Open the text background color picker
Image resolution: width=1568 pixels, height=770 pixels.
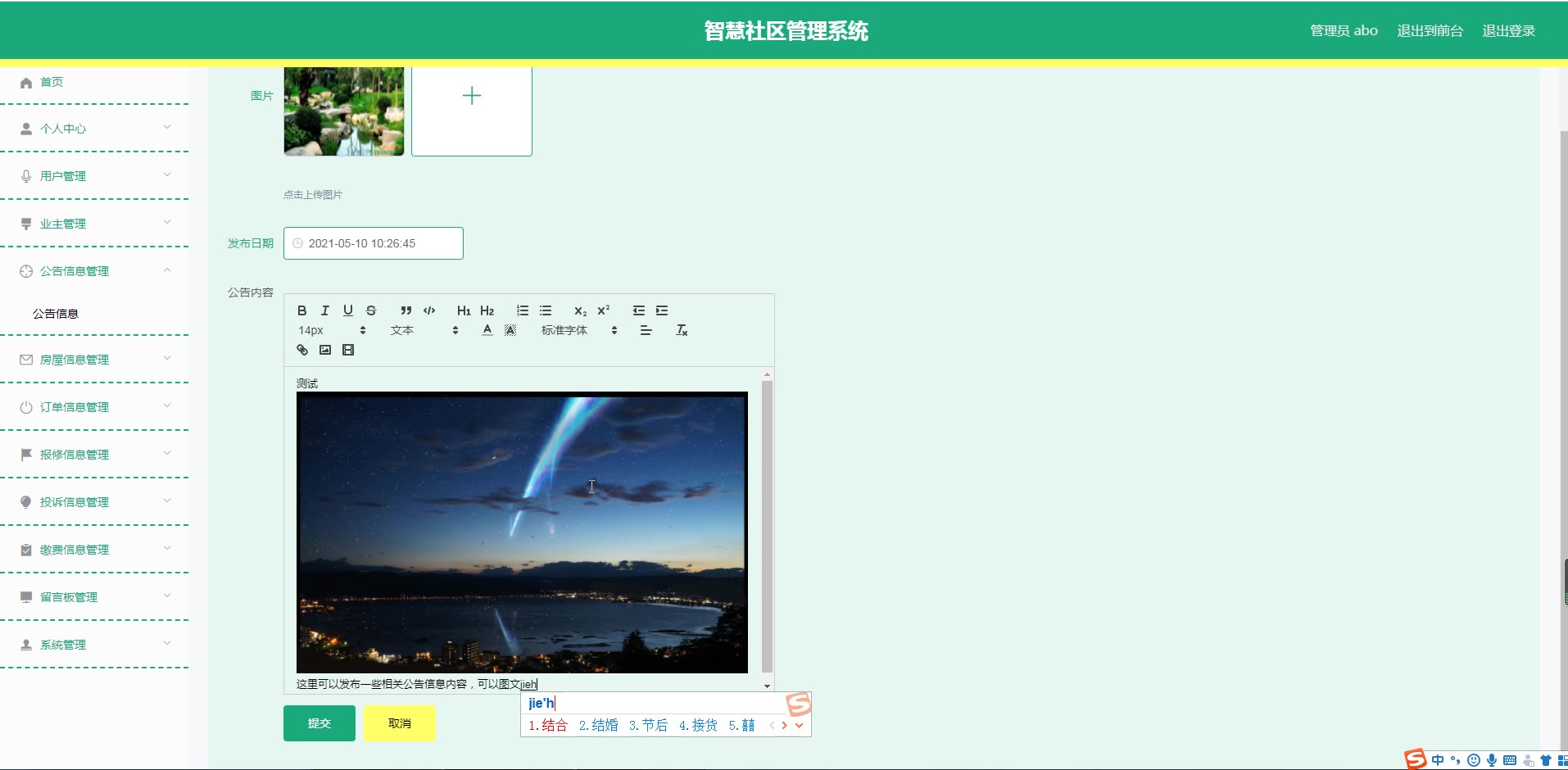pyautogui.click(x=510, y=330)
